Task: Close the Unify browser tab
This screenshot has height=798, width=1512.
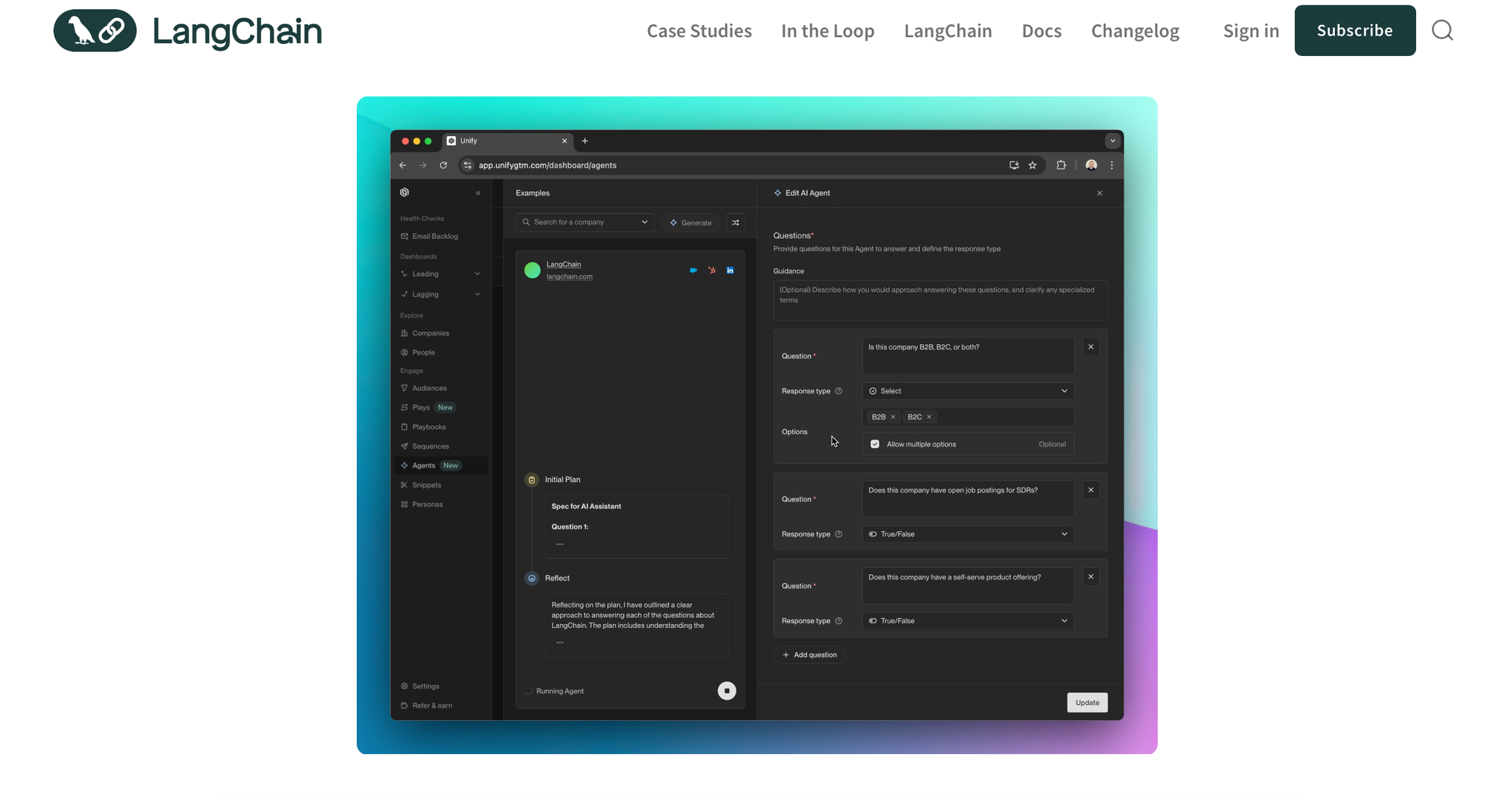Action: [564, 141]
